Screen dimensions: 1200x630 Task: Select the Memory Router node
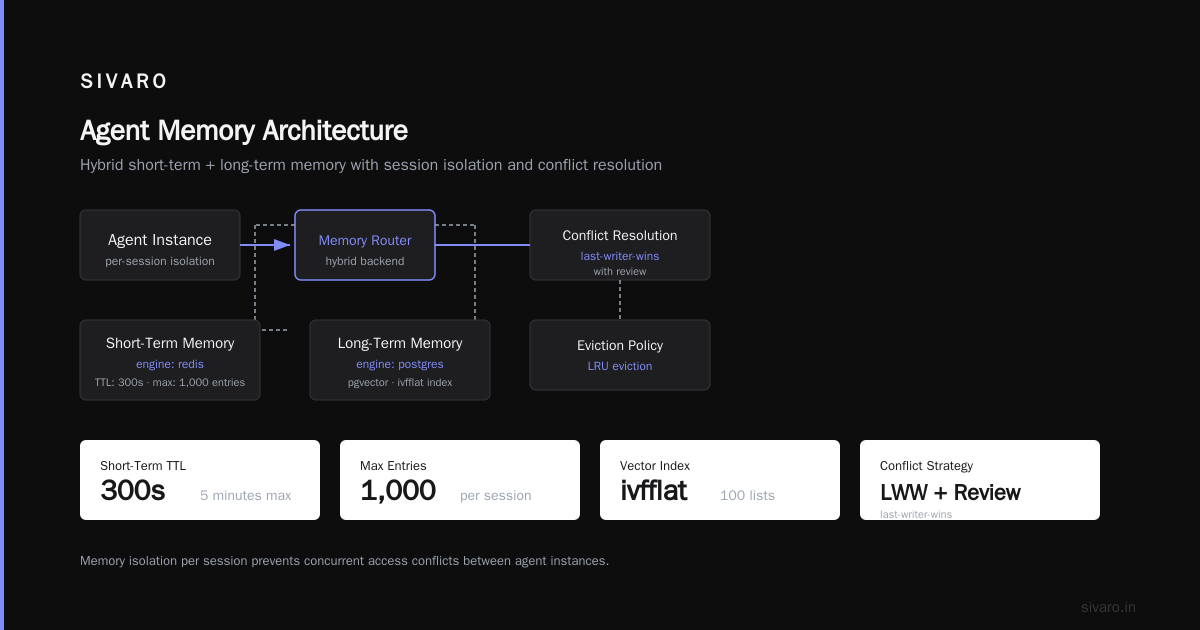[x=365, y=245]
